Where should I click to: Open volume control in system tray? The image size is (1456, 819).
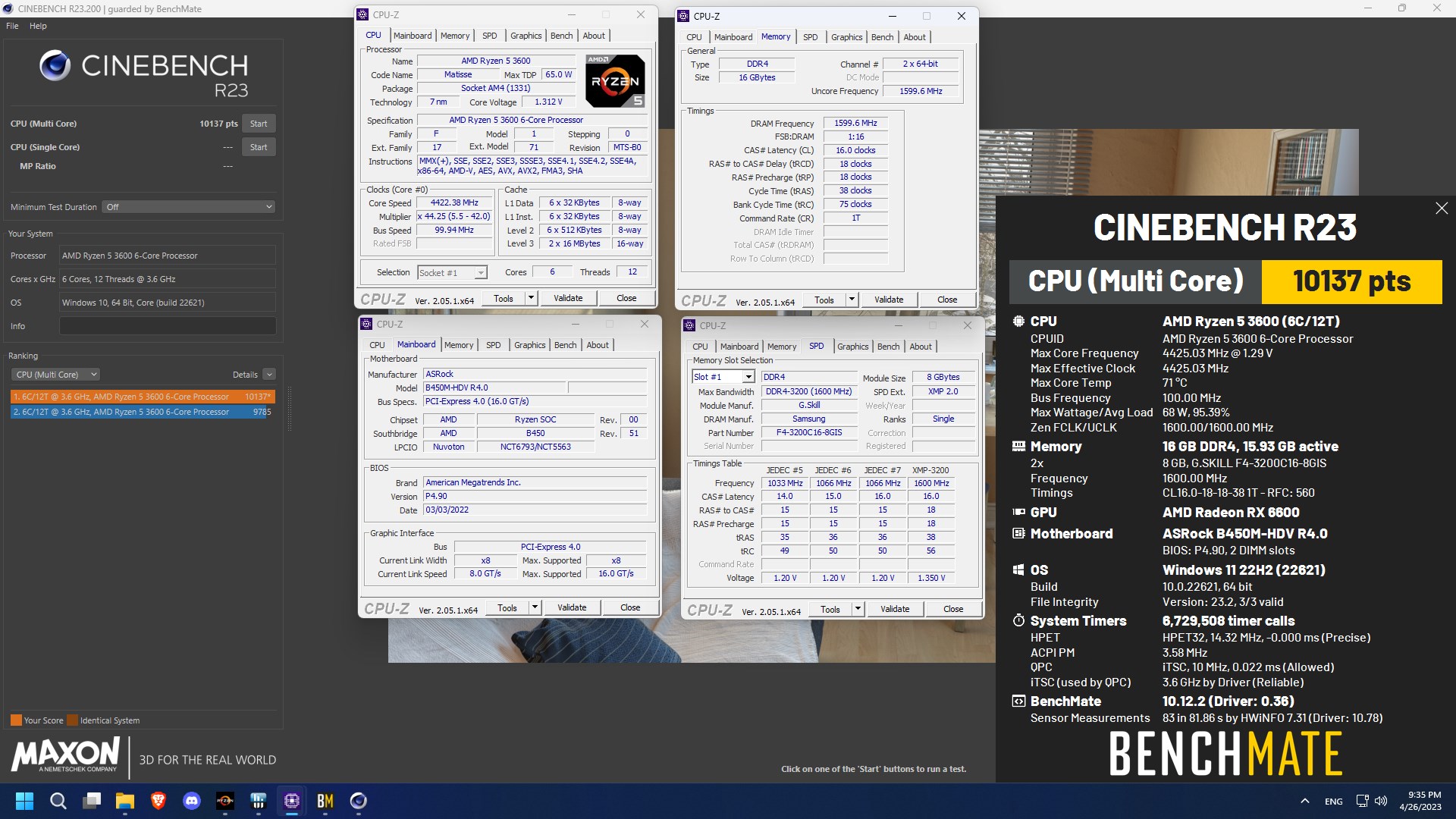pos(1381,801)
